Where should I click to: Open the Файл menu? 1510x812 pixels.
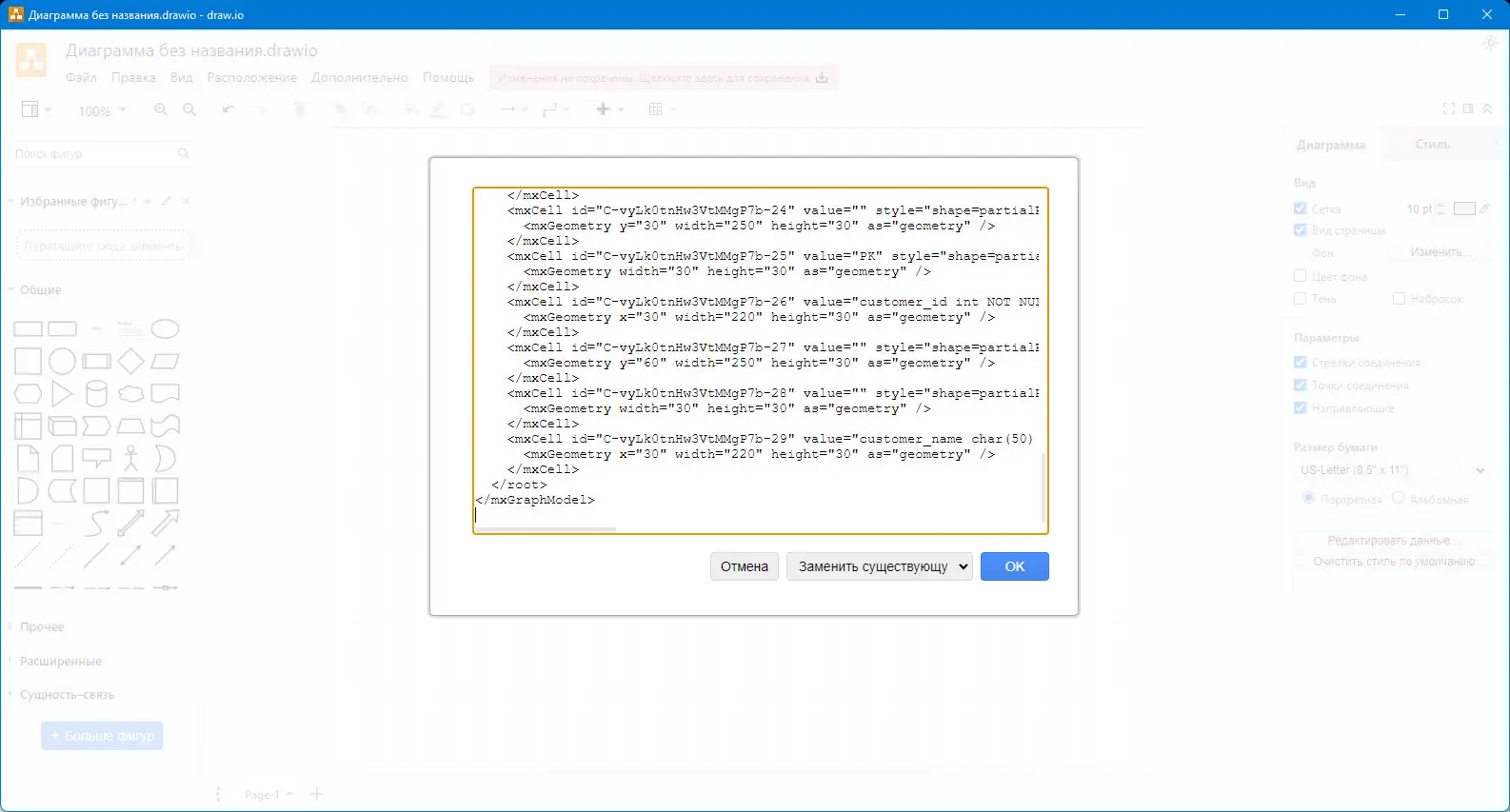(x=81, y=78)
